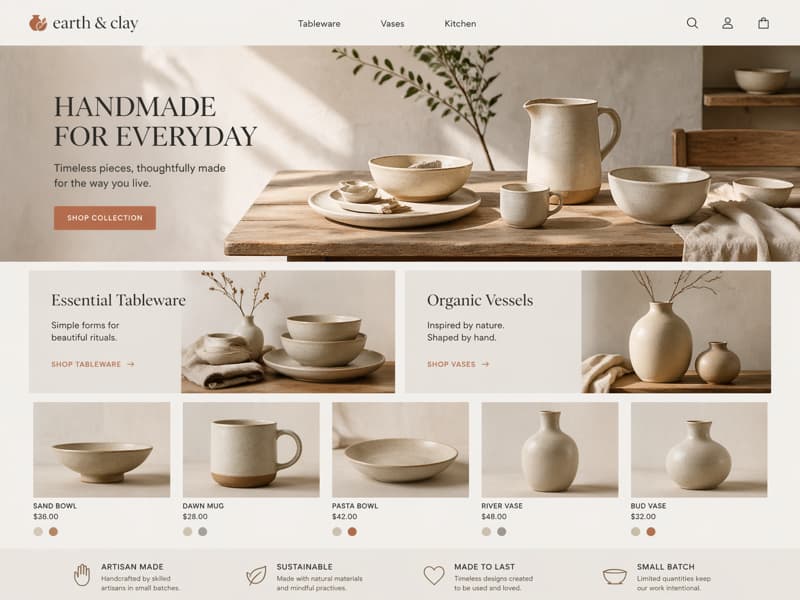Open the user account icon
This screenshot has height=600, width=800.
click(728, 23)
